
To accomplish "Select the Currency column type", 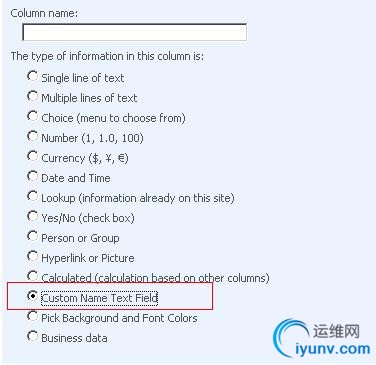I will 32,156.
